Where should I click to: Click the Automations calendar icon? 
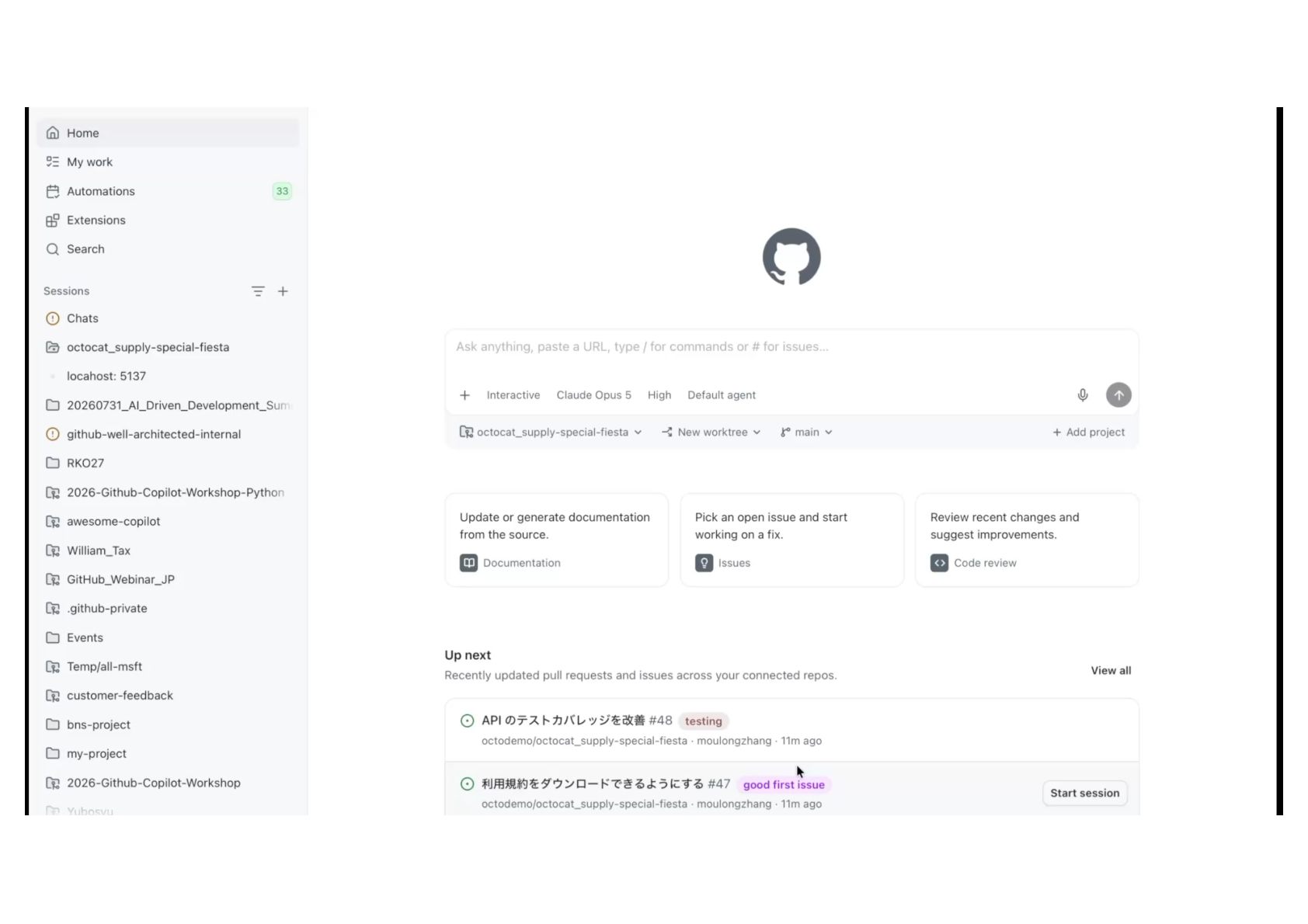pyautogui.click(x=53, y=191)
